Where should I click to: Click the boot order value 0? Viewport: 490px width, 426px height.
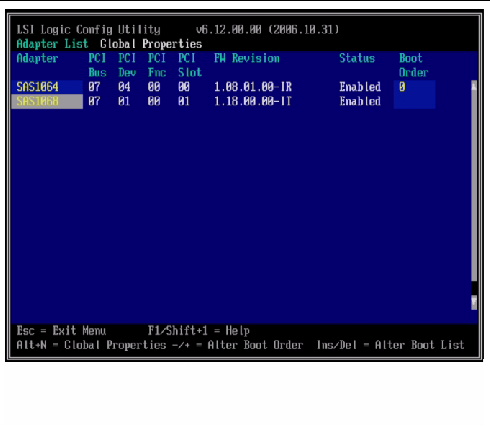click(x=403, y=87)
